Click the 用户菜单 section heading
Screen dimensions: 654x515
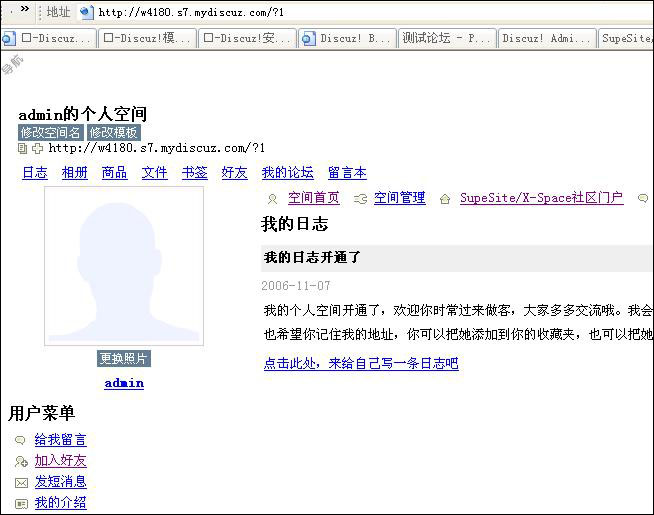(41, 413)
